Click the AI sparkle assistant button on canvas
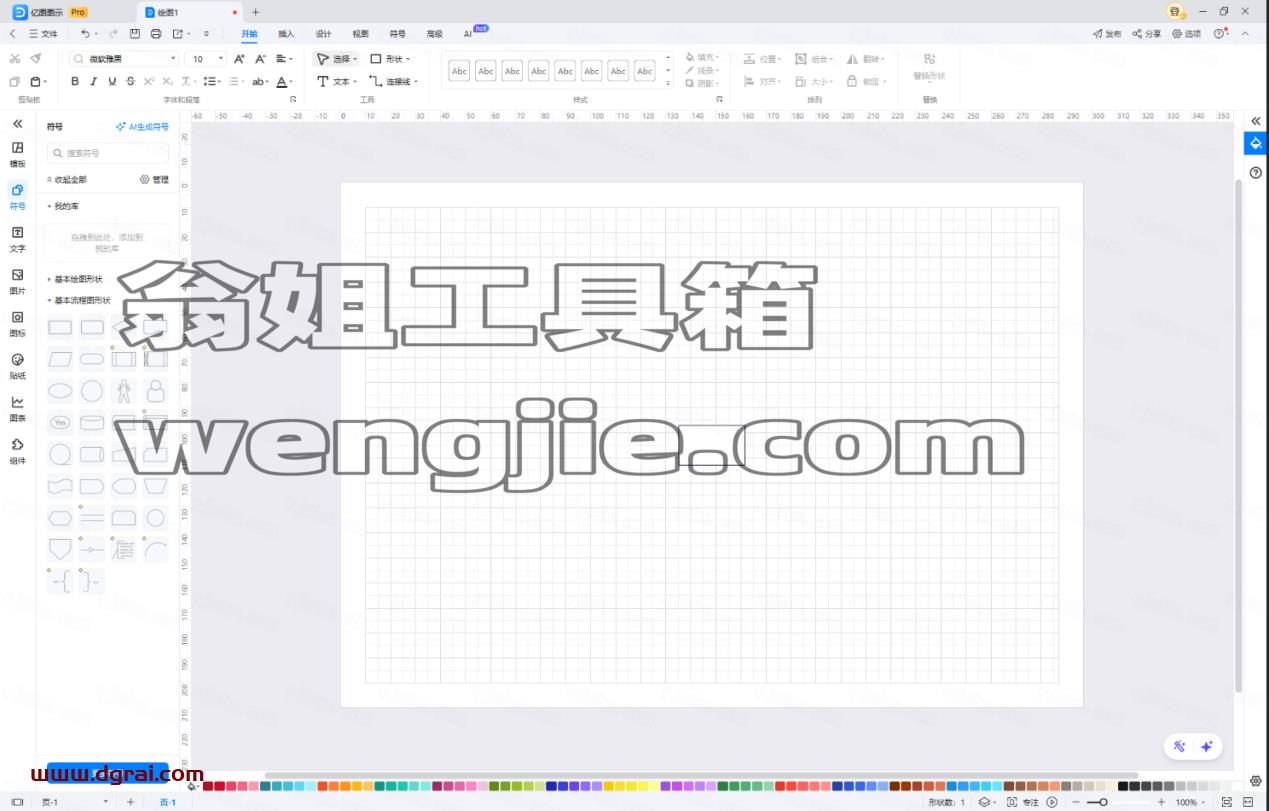This screenshot has width=1269, height=811. [x=1206, y=746]
